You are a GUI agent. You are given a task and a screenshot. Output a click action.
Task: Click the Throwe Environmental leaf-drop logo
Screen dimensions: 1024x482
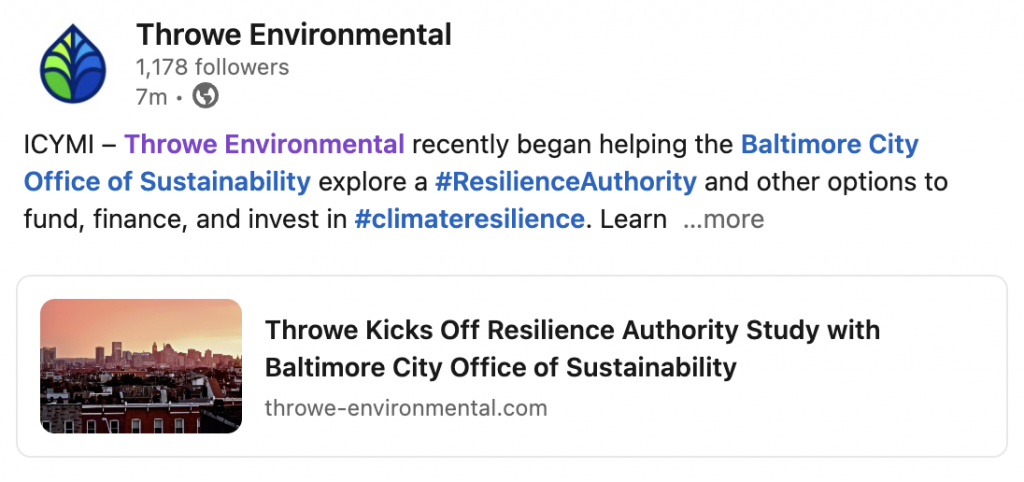(72, 64)
